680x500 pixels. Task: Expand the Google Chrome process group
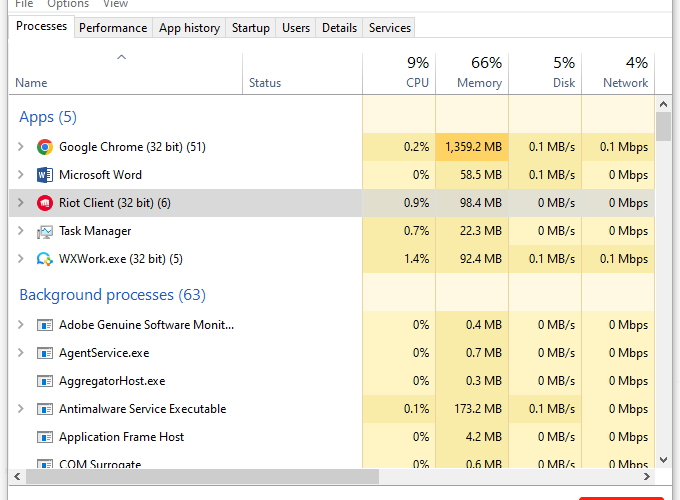tap(20, 147)
